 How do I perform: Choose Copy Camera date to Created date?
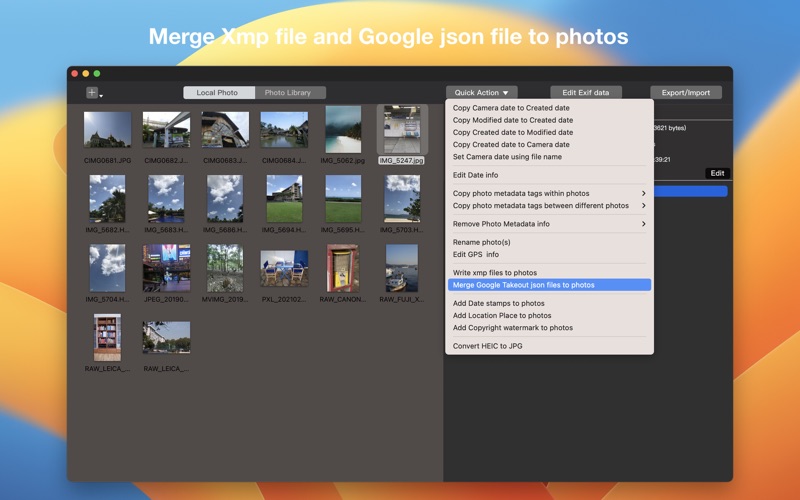[549, 108]
